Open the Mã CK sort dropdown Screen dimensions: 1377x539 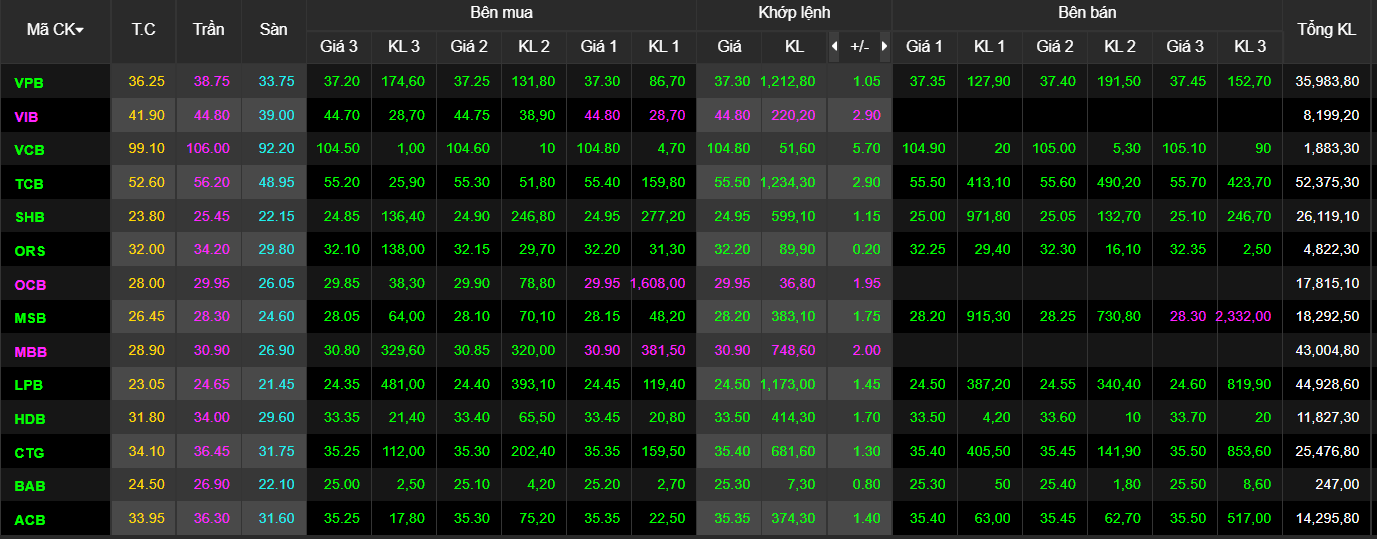pyautogui.click(x=55, y=30)
